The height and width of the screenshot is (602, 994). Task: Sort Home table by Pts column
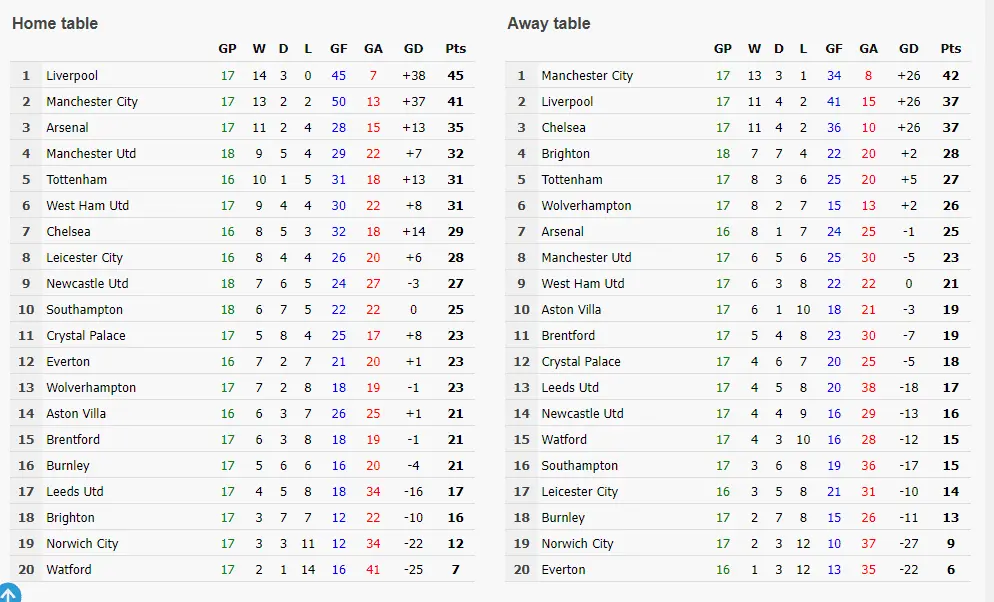pos(456,48)
